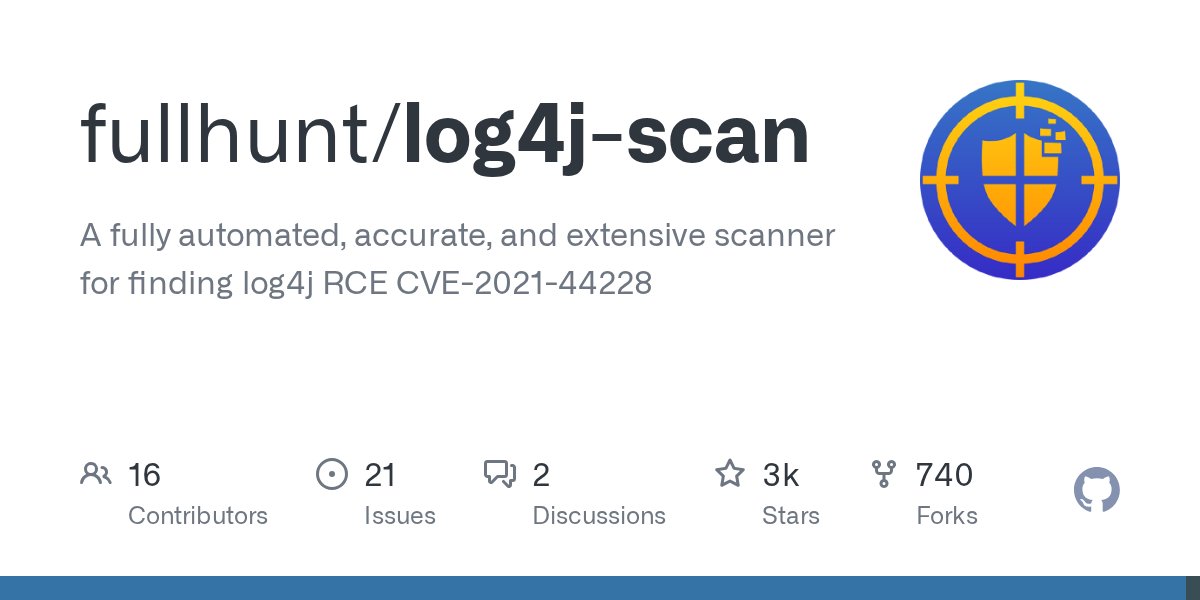Click the star icon

(x=730, y=473)
